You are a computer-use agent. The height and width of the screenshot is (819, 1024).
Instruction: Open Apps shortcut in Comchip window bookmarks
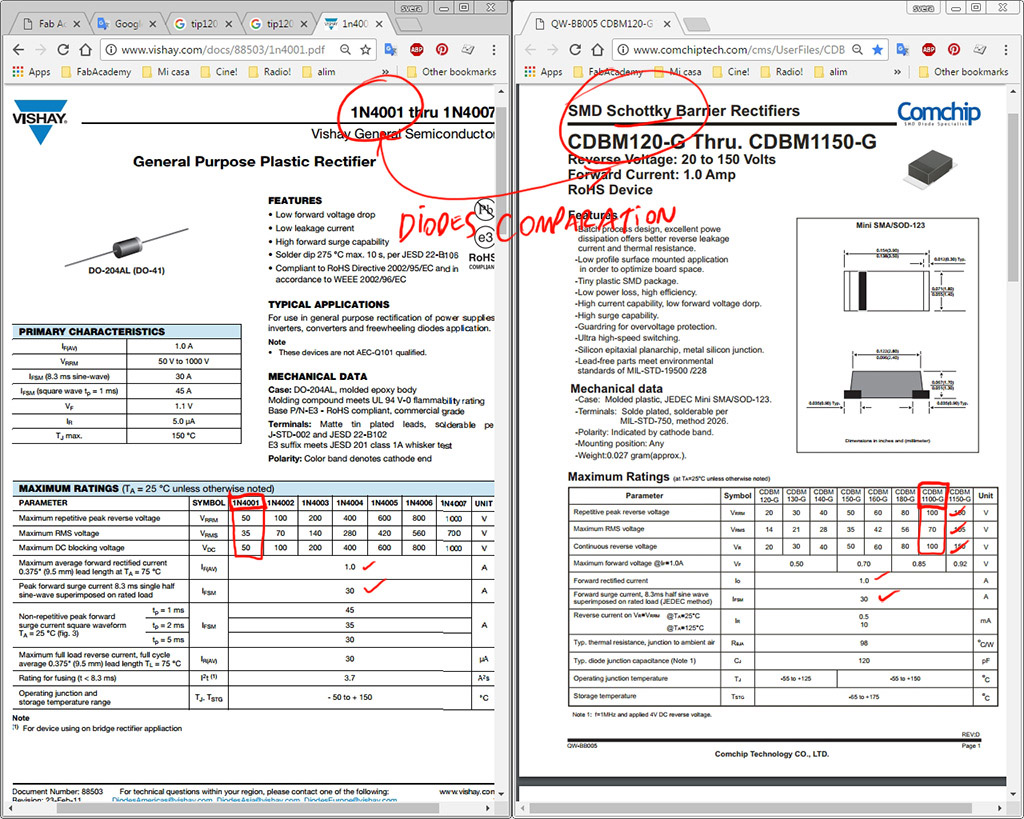click(543, 72)
